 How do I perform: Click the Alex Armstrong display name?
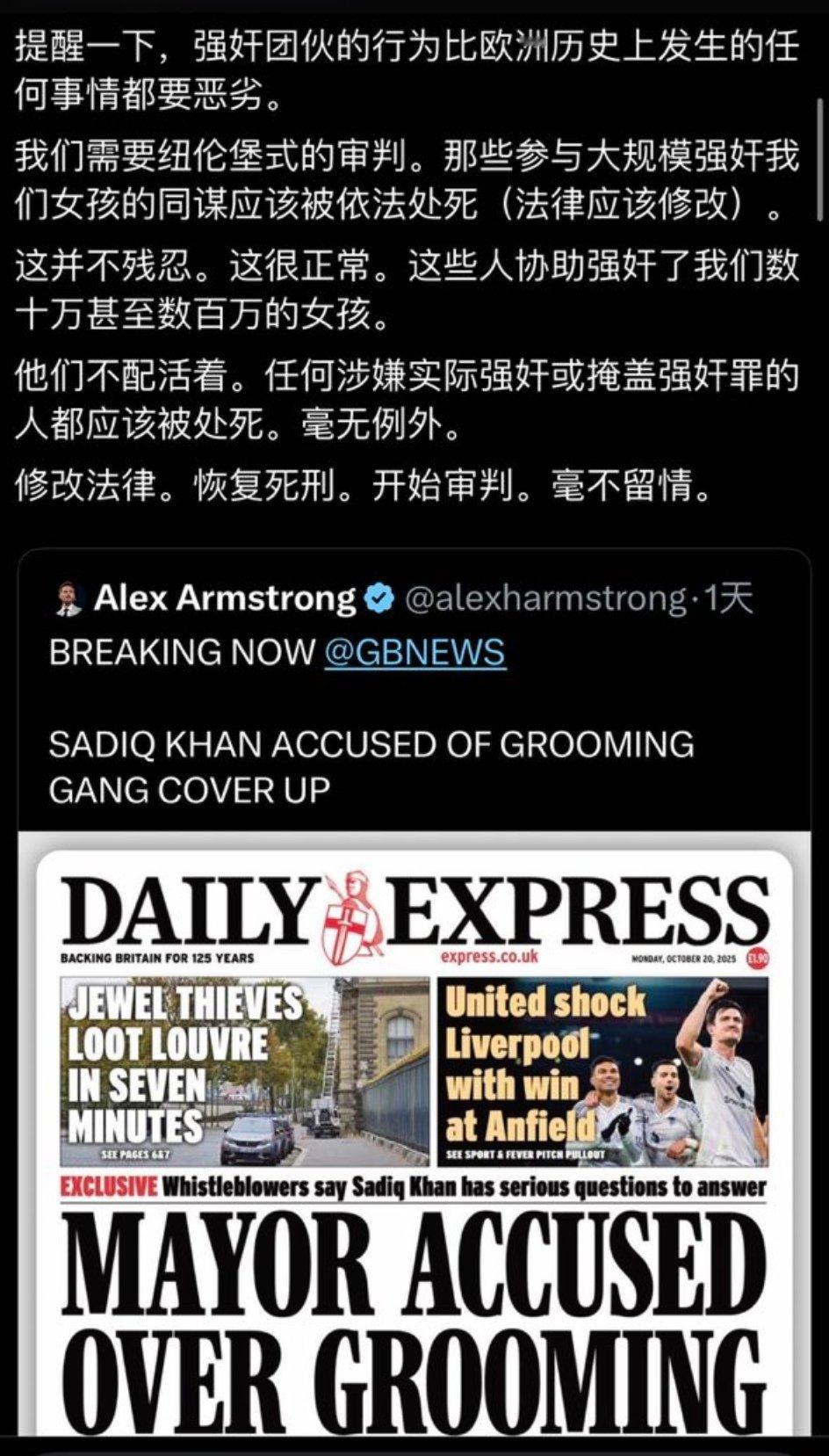click(x=225, y=598)
